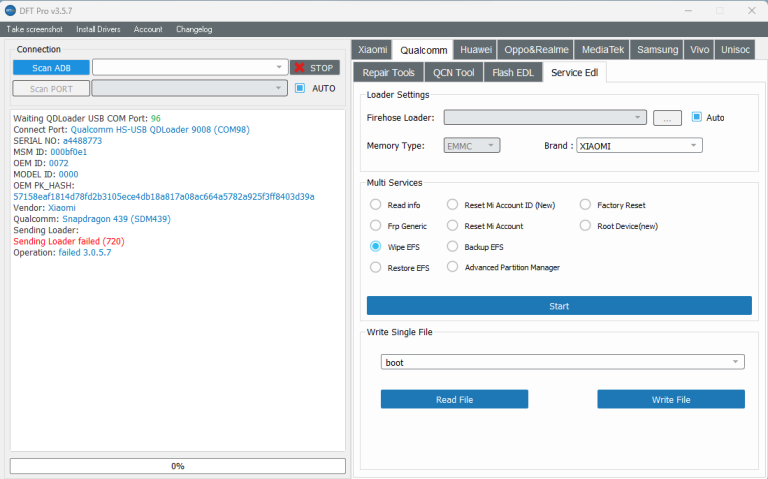This screenshot has height=479, width=768.
Task: Click the MSM ID 000bf0e1 value
Action: click(69, 152)
